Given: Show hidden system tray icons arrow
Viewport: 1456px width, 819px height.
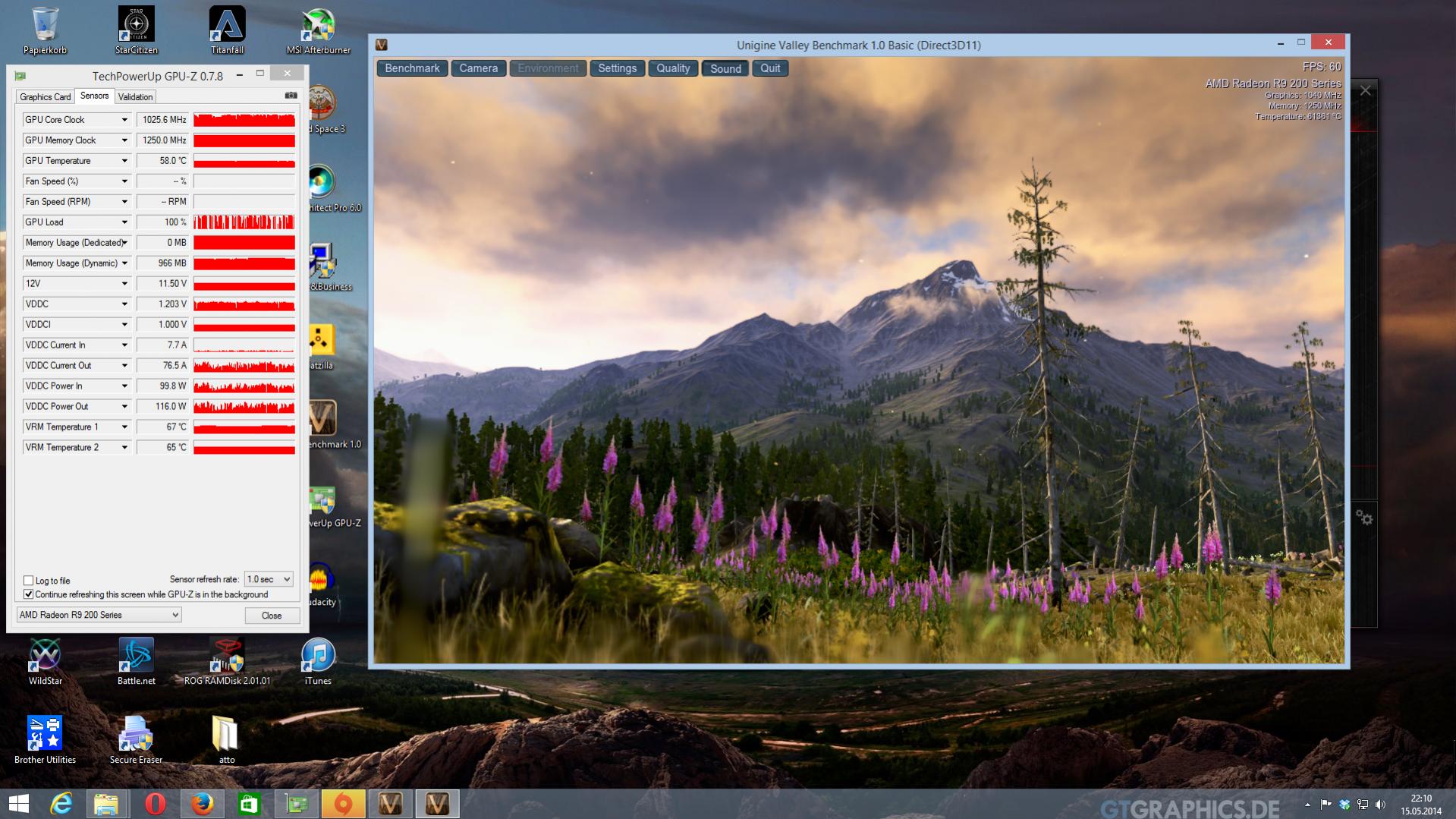Looking at the screenshot, I should tap(1307, 805).
